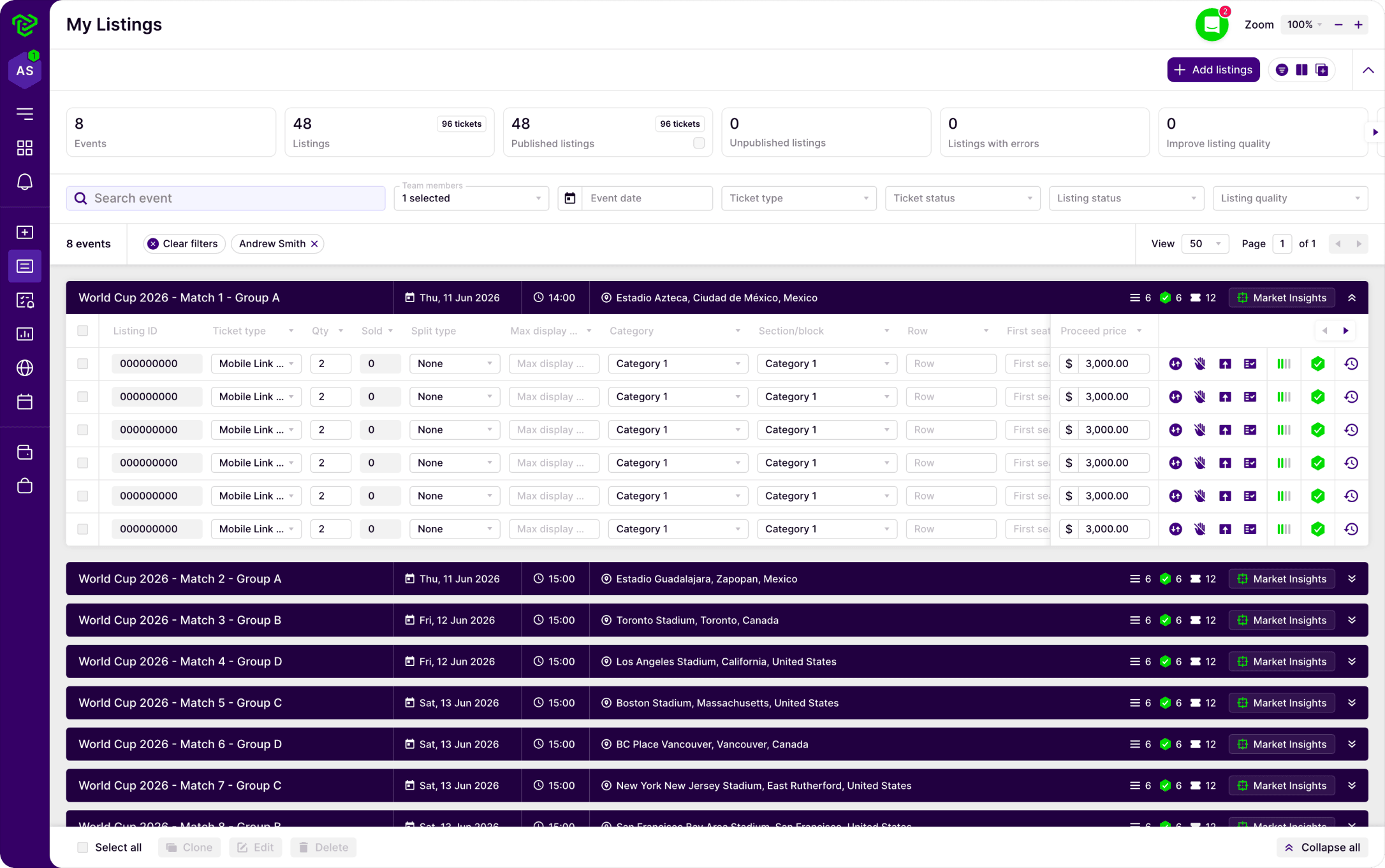Check the fifth listing row checkbox
Viewport: 1385px width, 868px height.
pos(83,496)
